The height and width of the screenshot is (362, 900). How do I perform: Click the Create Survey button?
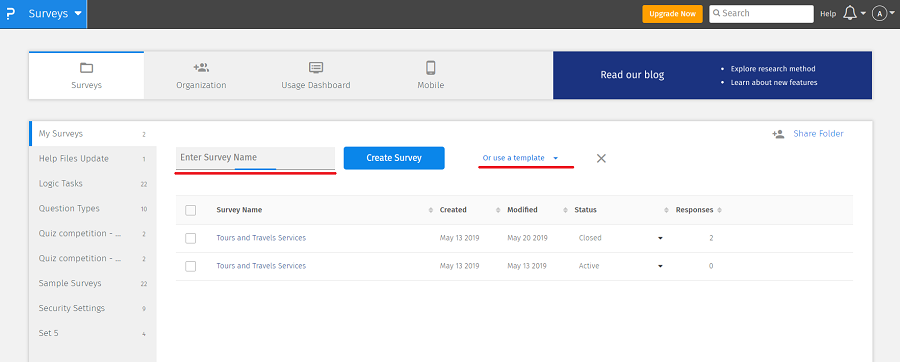coord(394,158)
